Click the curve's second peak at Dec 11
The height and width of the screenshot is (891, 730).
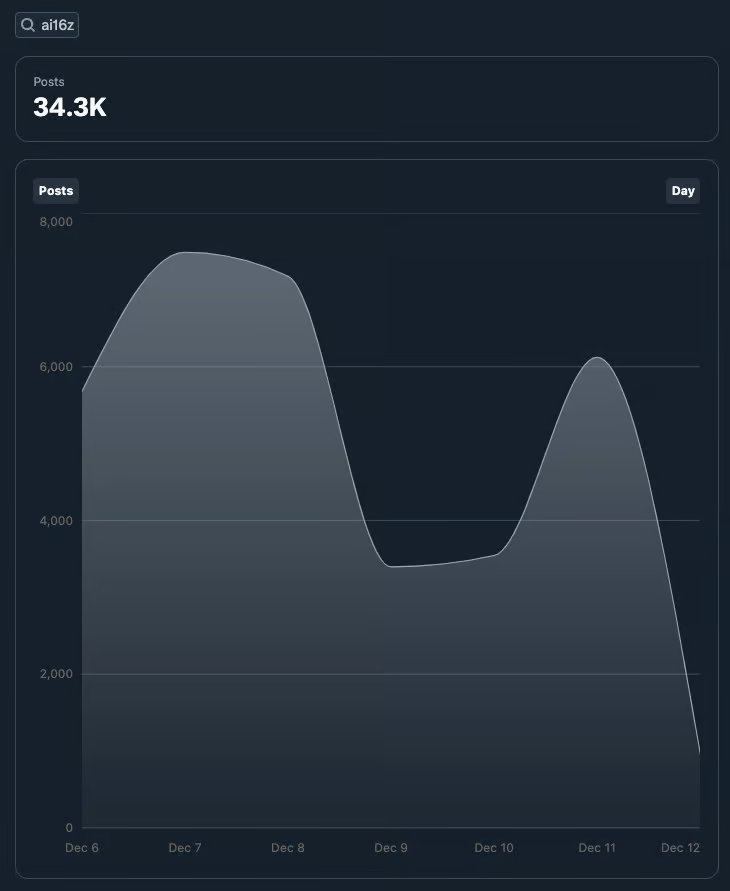click(x=597, y=357)
